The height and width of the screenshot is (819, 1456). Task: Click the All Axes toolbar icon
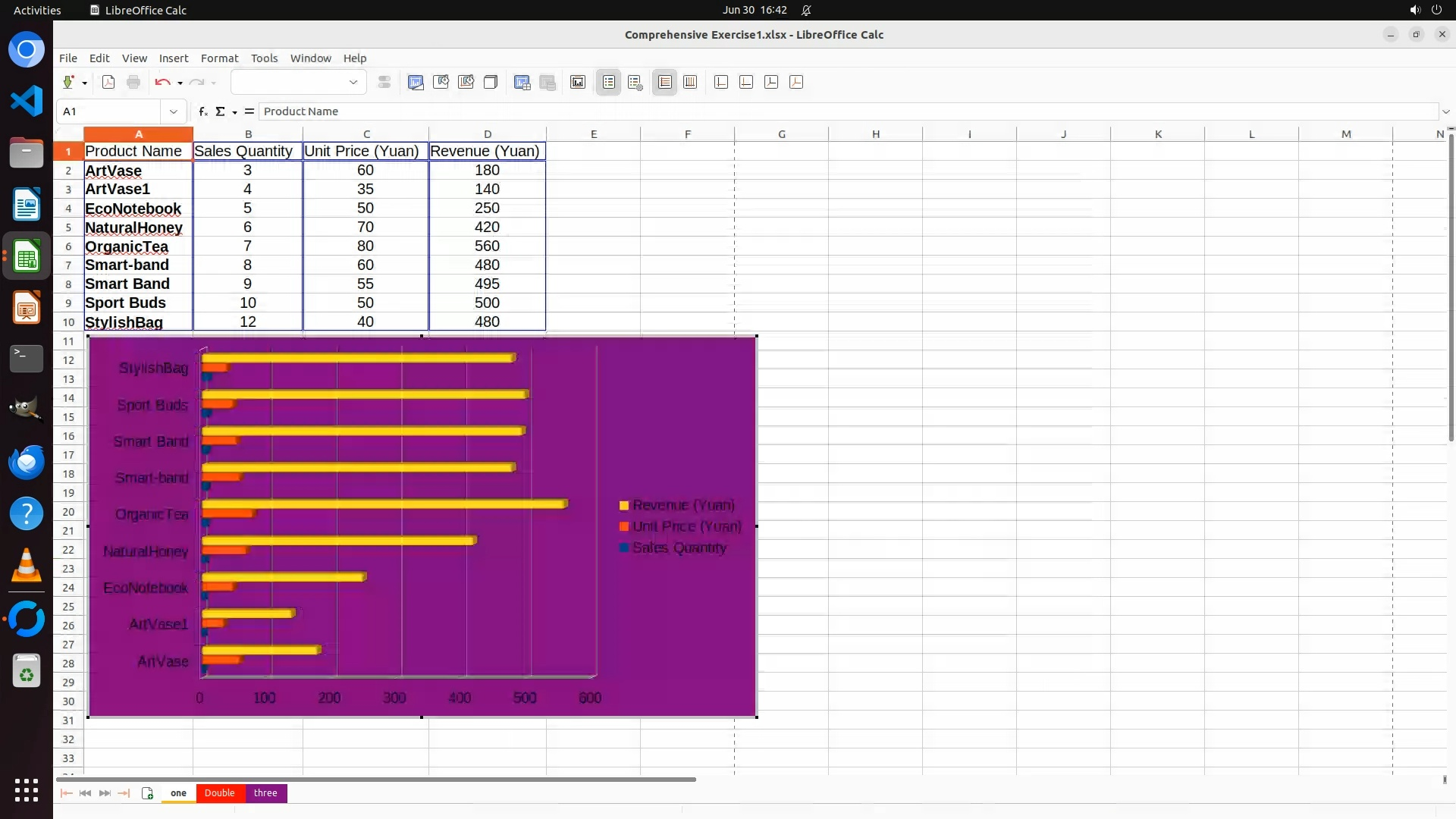(x=796, y=82)
